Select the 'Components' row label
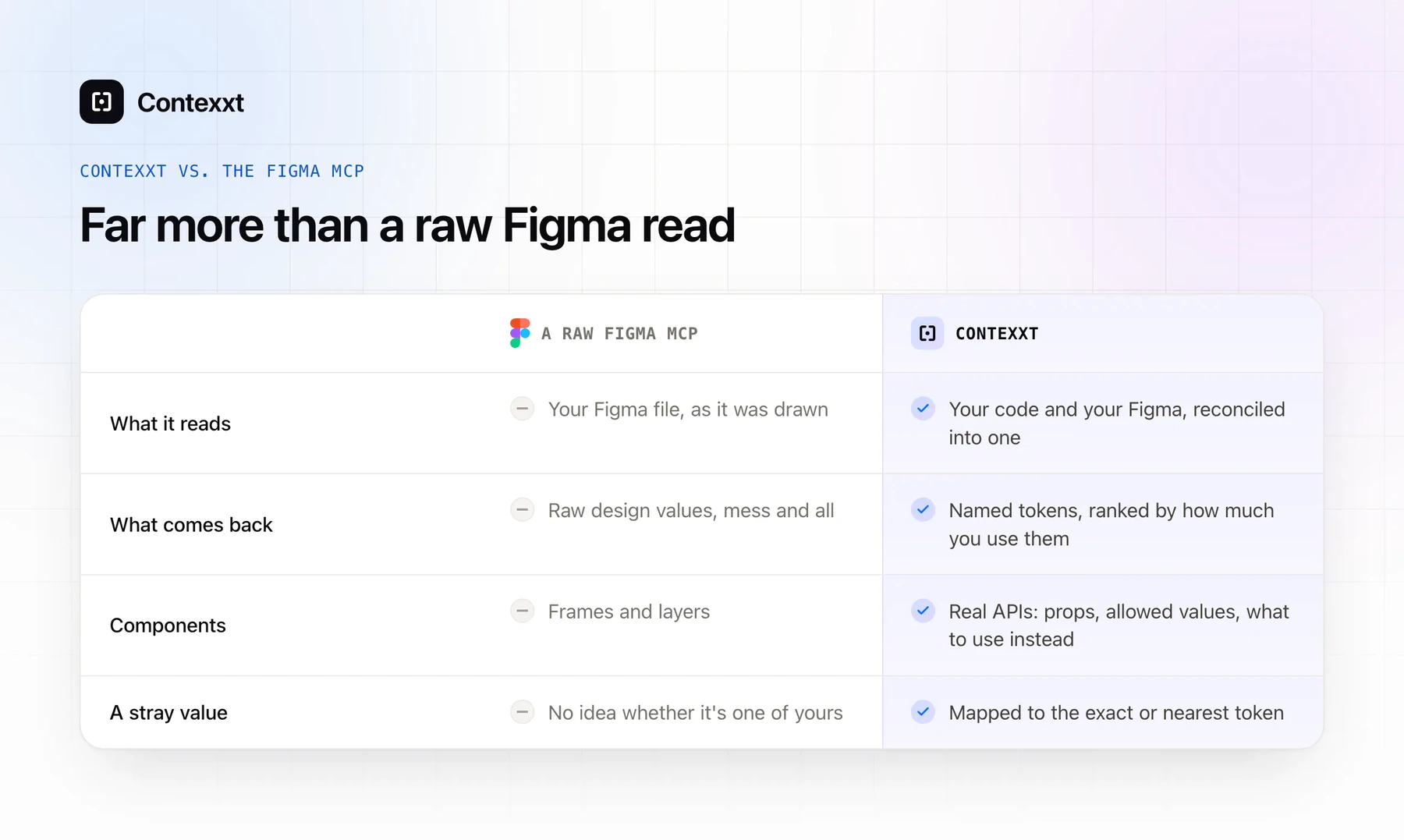The height and width of the screenshot is (840, 1404). tap(168, 626)
